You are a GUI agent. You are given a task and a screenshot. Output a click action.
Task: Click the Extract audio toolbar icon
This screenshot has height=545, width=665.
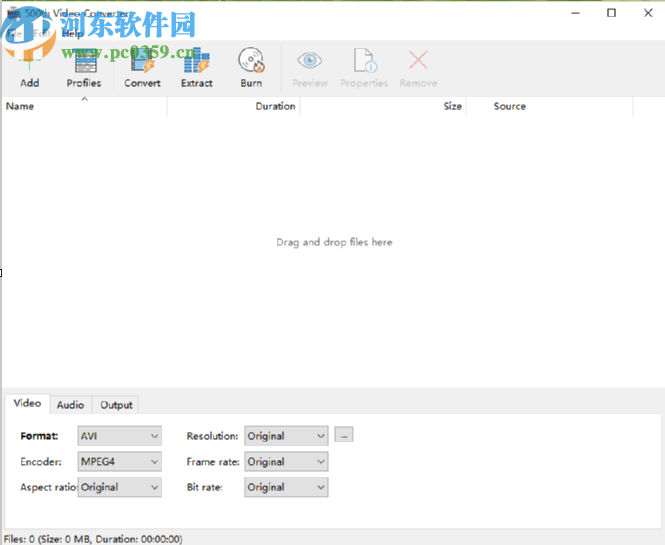coord(196,68)
